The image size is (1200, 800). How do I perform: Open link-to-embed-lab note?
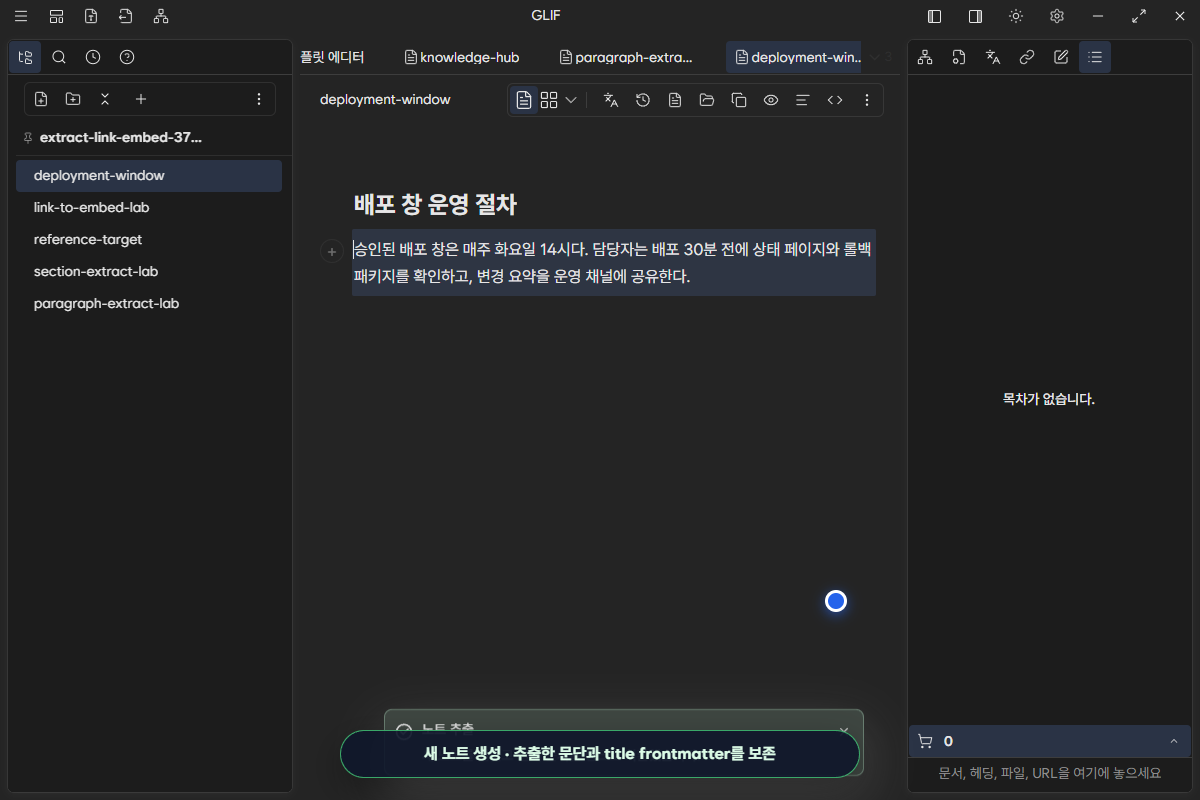click(x=149, y=207)
